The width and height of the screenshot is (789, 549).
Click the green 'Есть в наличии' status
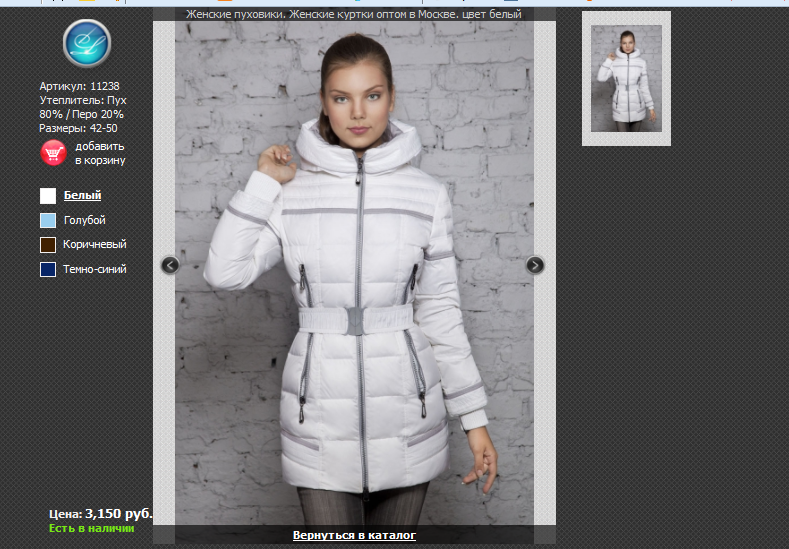[91, 527]
